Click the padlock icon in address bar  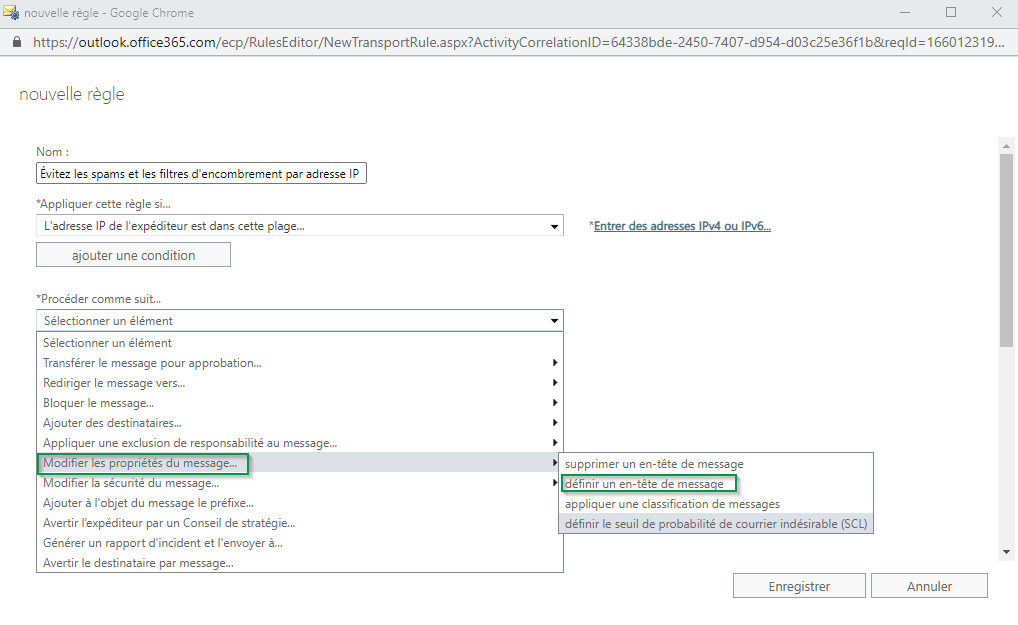tap(16, 43)
